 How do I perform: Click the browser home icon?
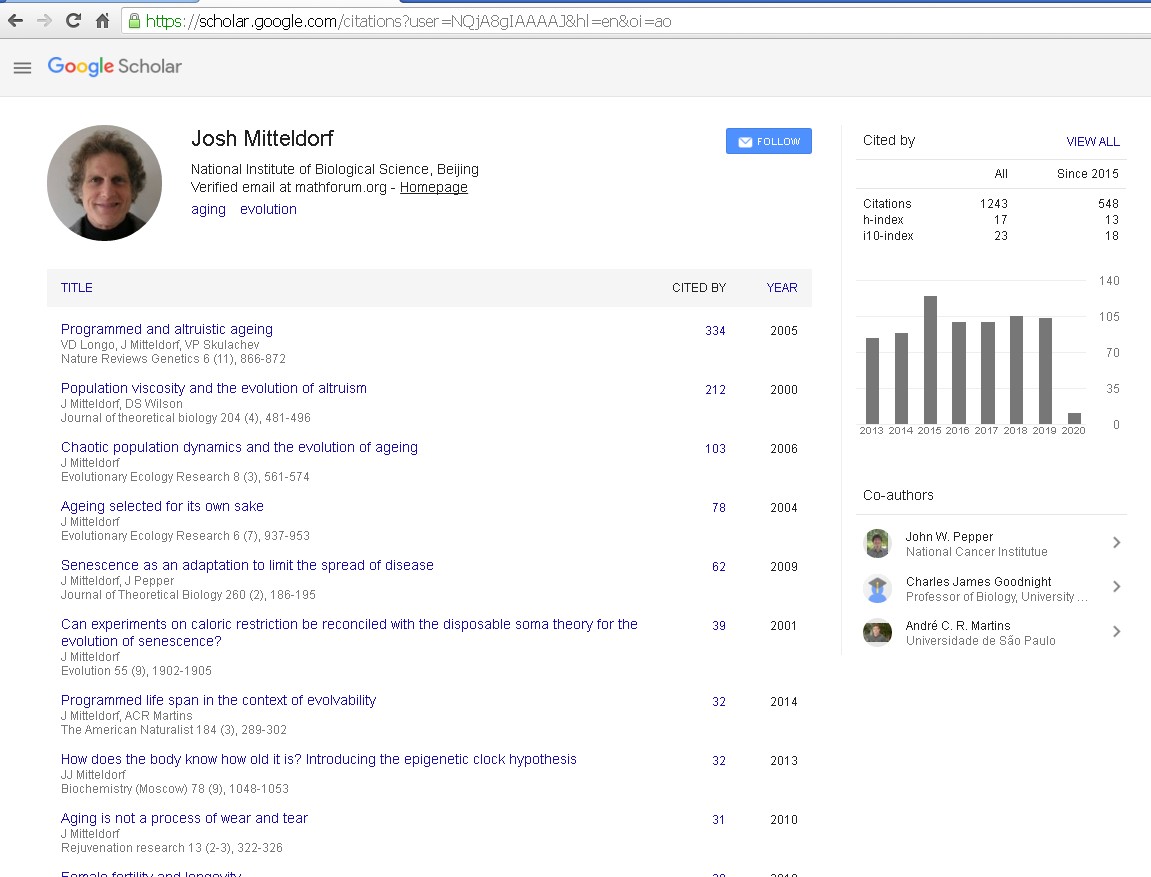coord(102,20)
